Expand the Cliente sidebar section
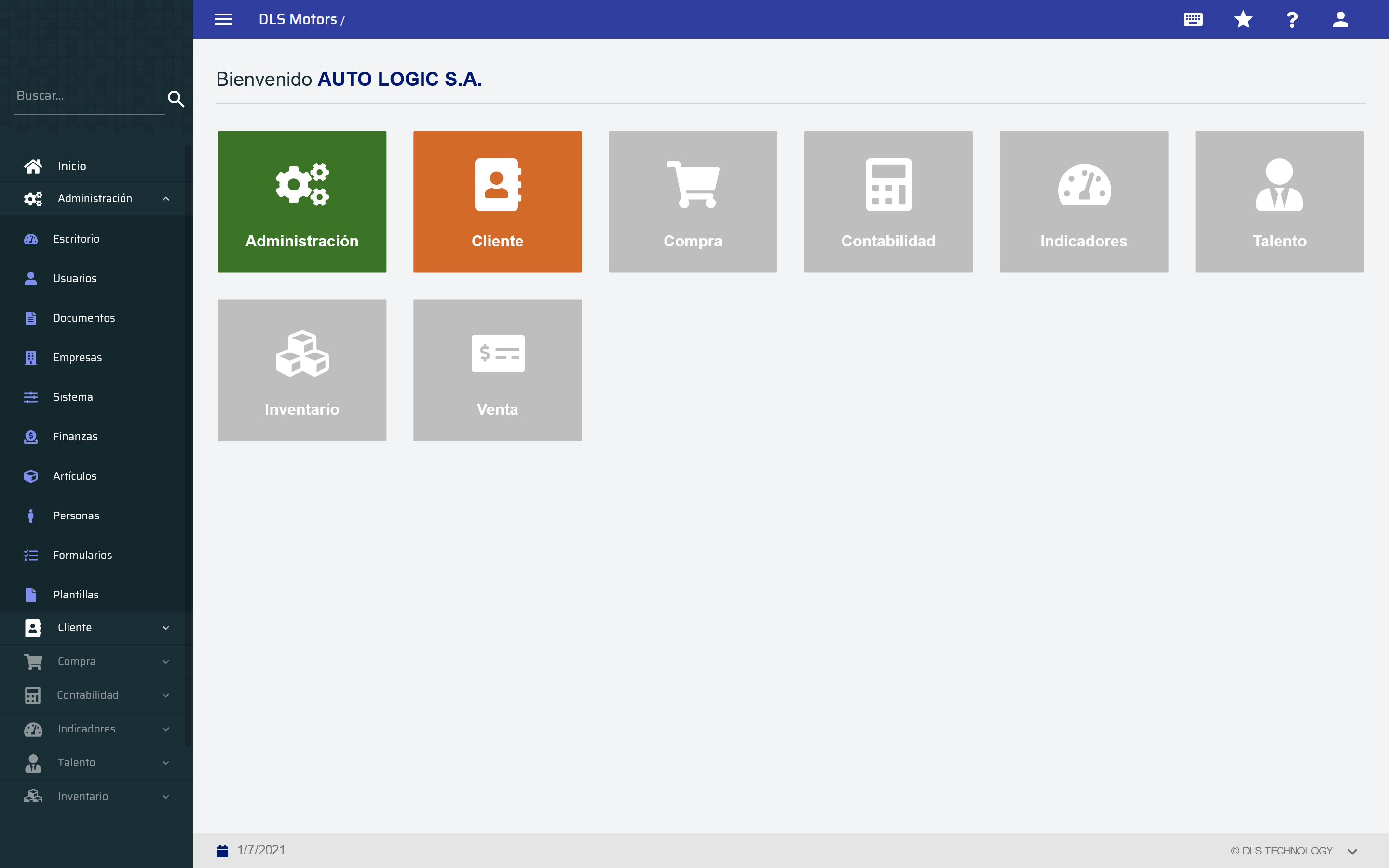 165,628
